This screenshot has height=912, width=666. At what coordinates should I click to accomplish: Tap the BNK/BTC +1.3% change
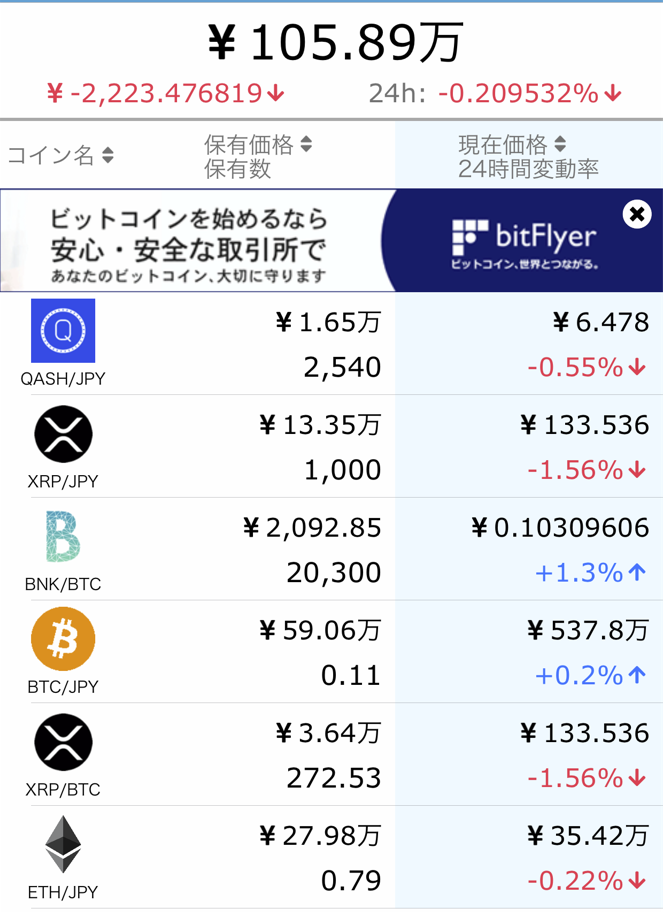click(x=590, y=573)
